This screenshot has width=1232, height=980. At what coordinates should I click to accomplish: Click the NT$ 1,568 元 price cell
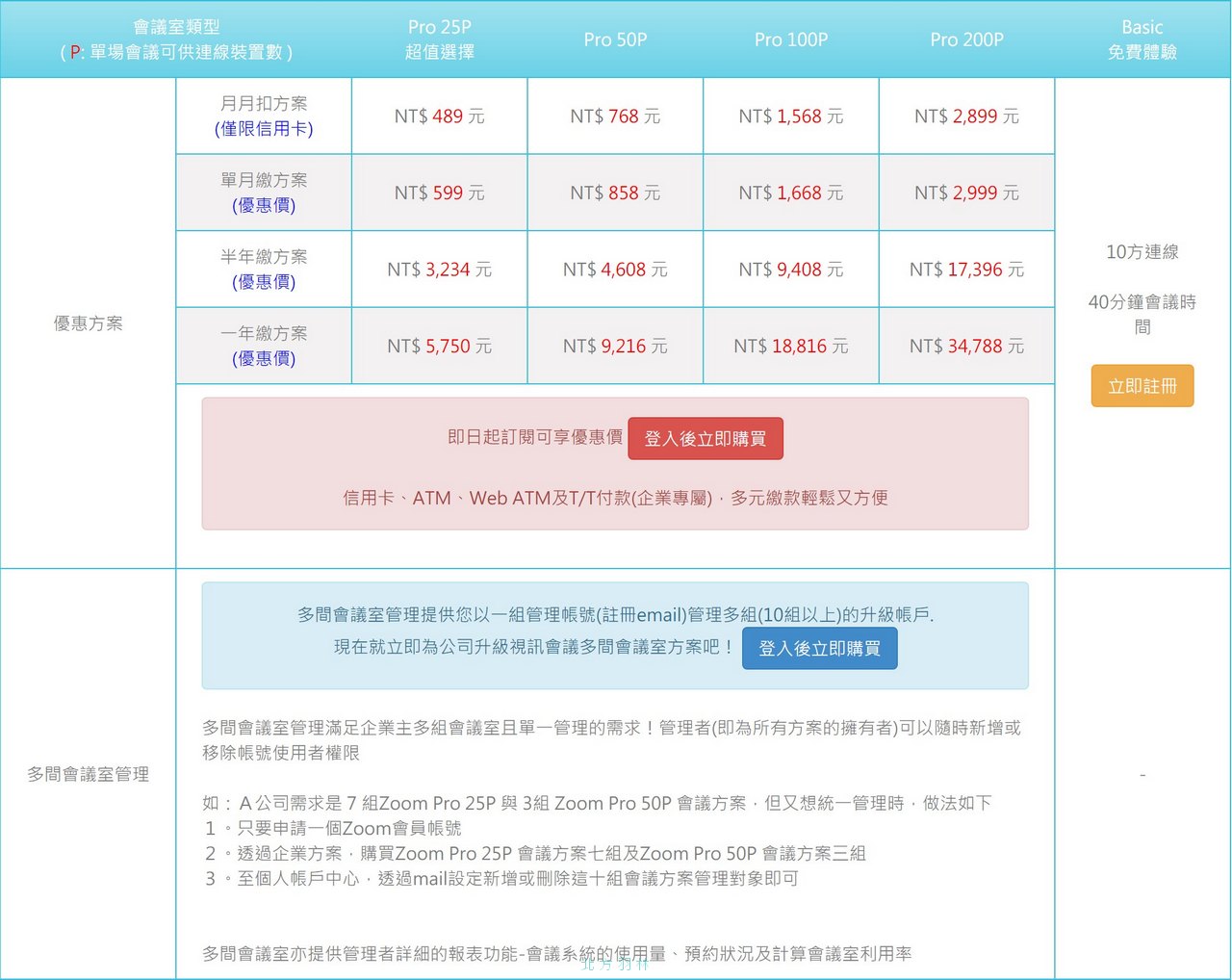pyautogui.click(x=791, y=116)
